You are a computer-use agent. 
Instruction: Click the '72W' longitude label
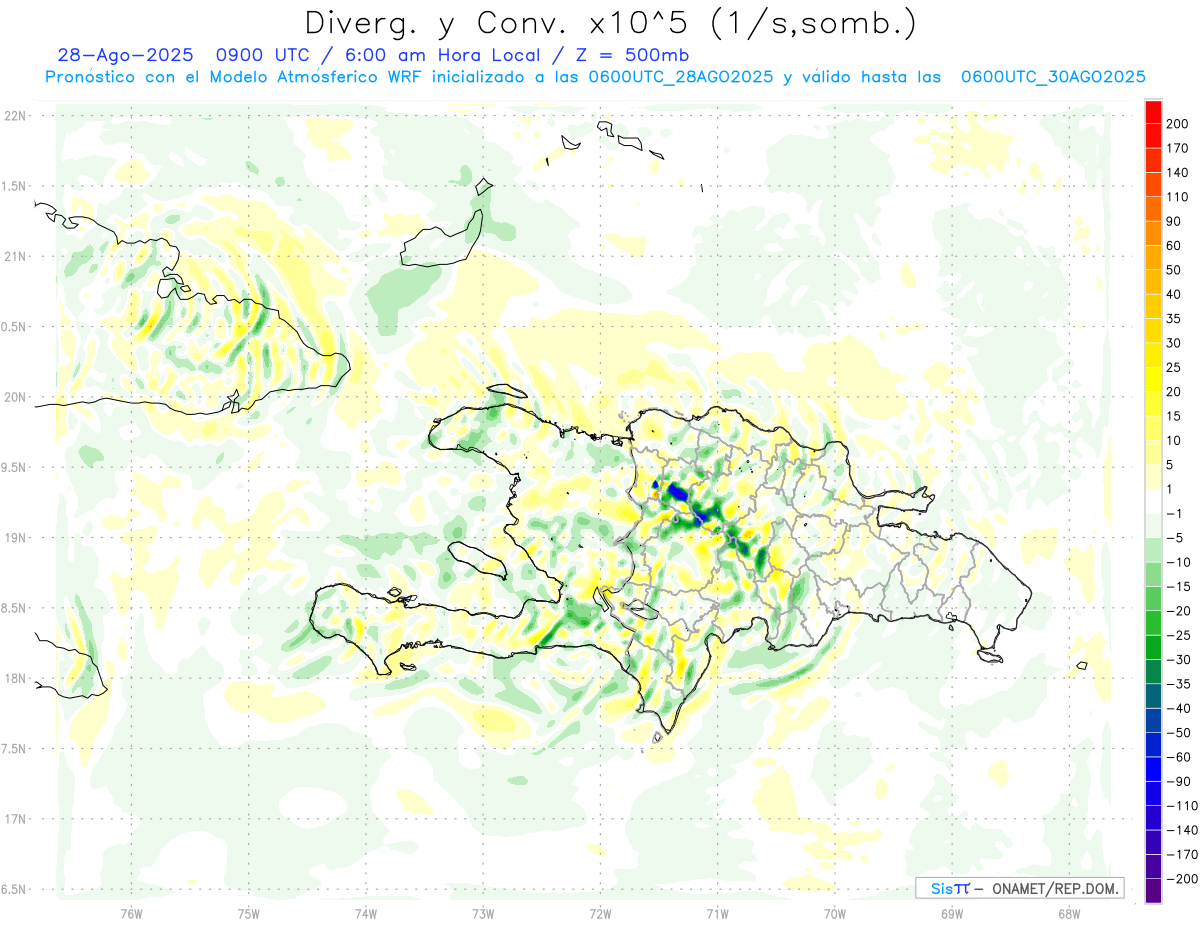click(600, 913)
